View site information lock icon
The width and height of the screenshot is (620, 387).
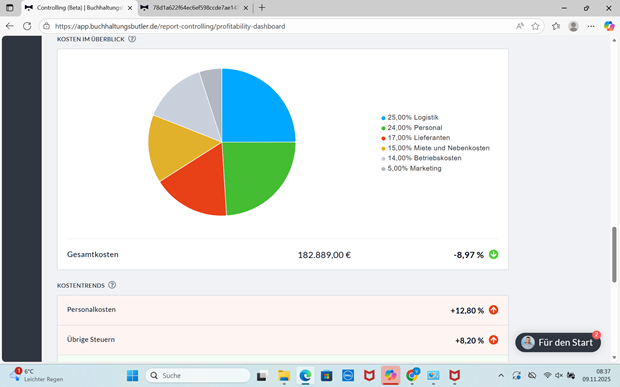[47, 26]
